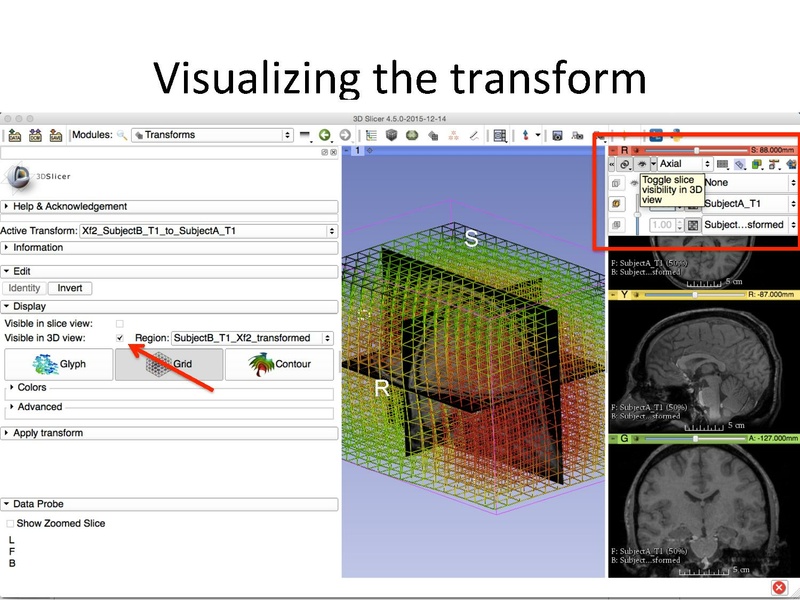Uncheck Visible in 3D view checkbox

click(120, 339)
